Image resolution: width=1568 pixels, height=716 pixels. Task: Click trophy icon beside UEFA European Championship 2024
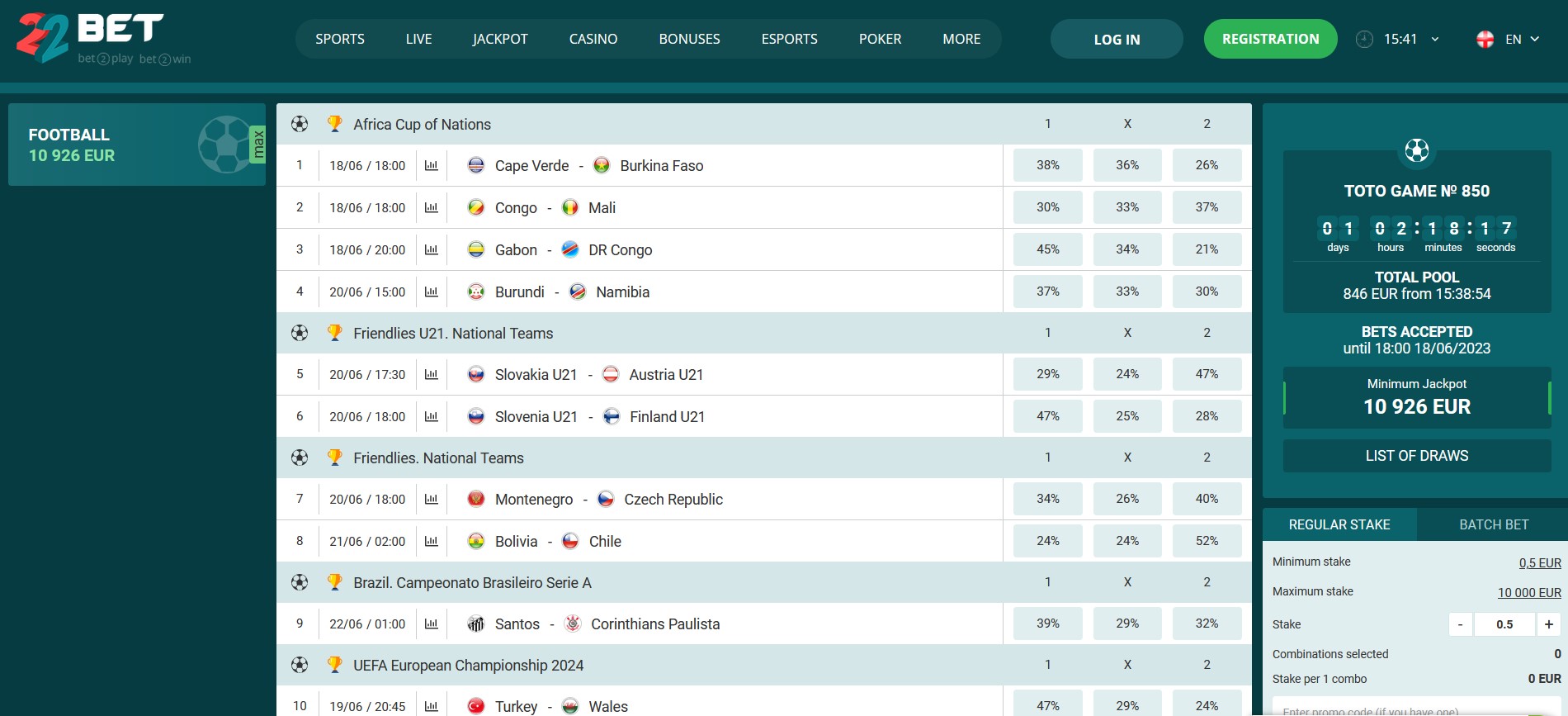pos(334,664)
